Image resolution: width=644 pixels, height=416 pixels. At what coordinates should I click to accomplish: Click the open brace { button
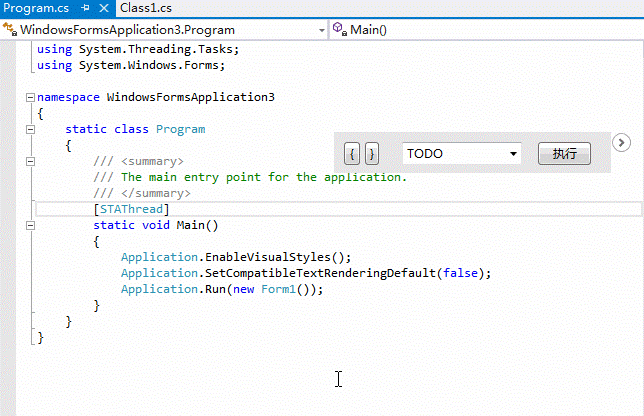[x=352, y=154]
